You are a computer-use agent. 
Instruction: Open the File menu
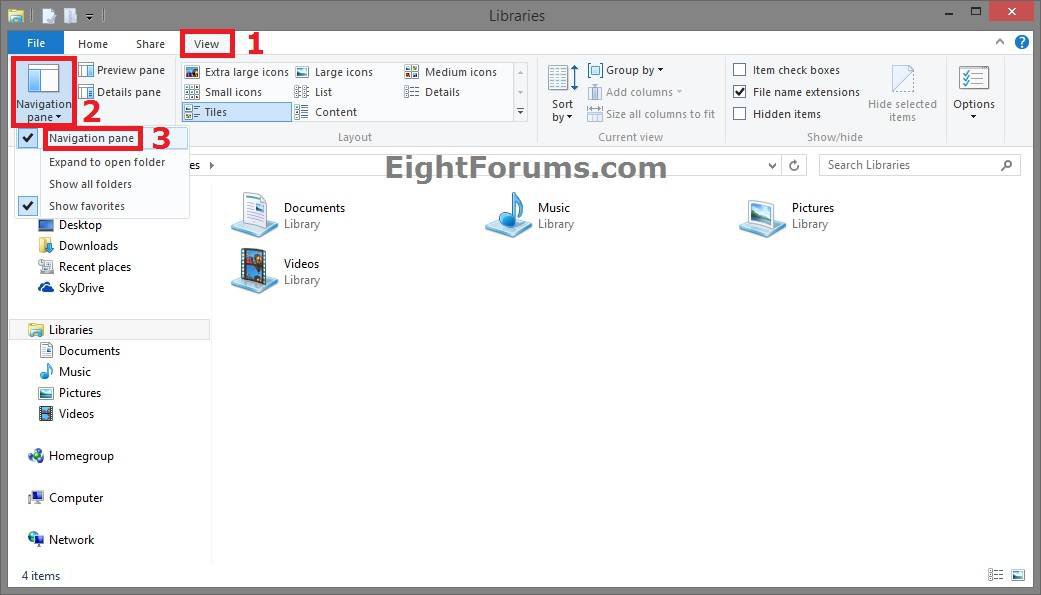(x=35, y=43)
